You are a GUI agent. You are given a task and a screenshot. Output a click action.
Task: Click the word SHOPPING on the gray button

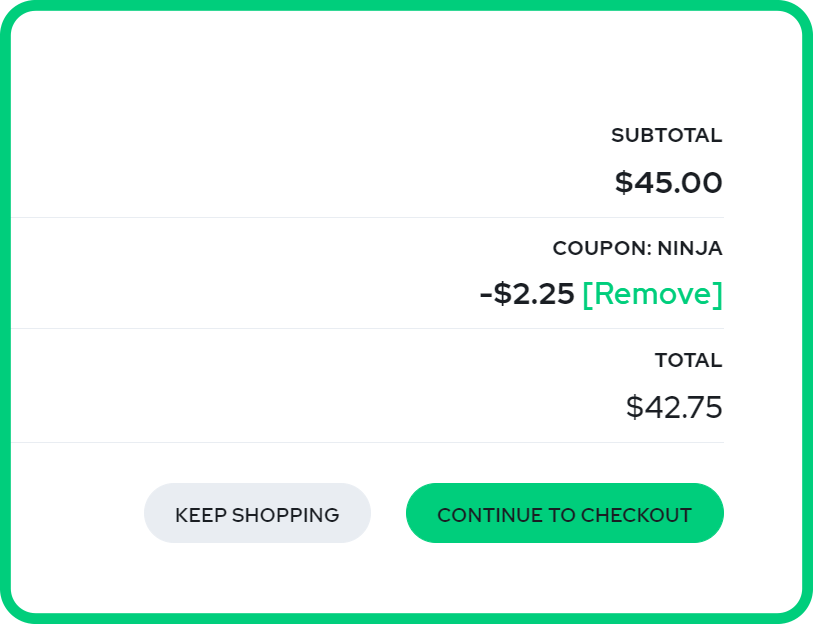285,515
